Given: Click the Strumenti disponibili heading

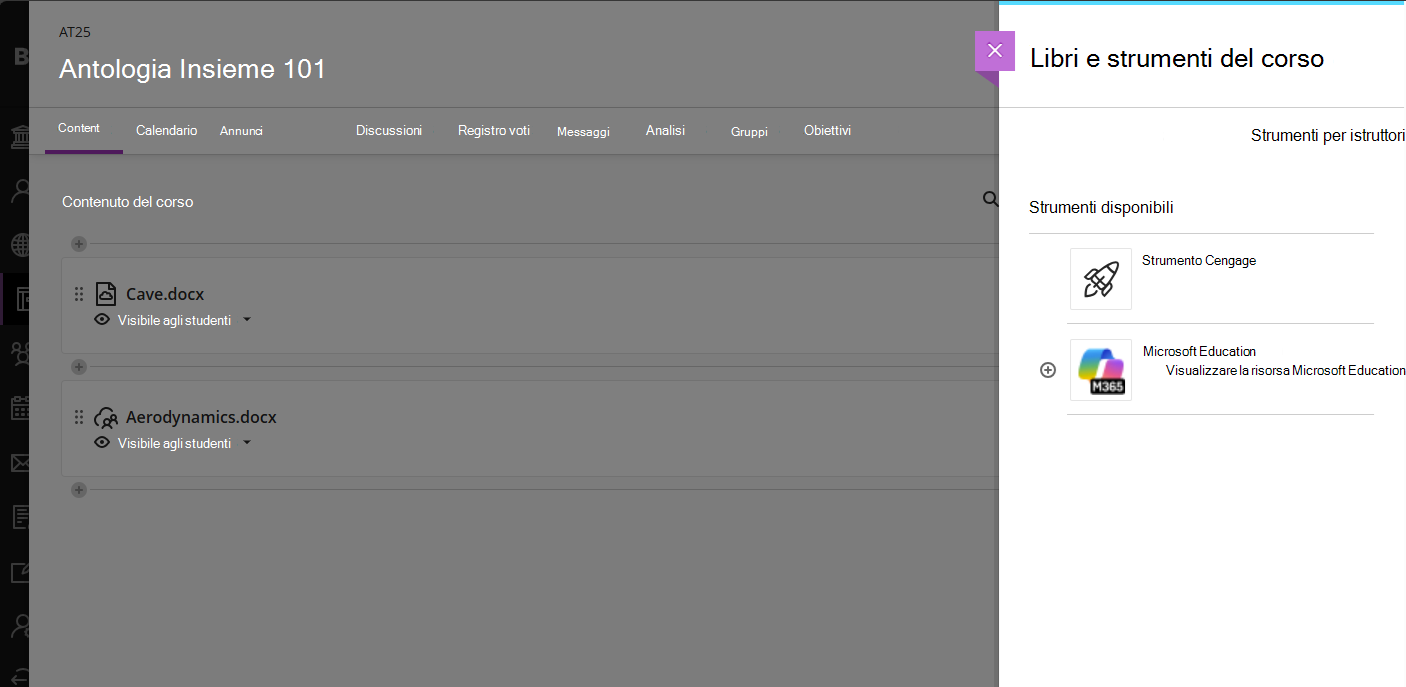Looking at the screenshot, I should 1101,207.
